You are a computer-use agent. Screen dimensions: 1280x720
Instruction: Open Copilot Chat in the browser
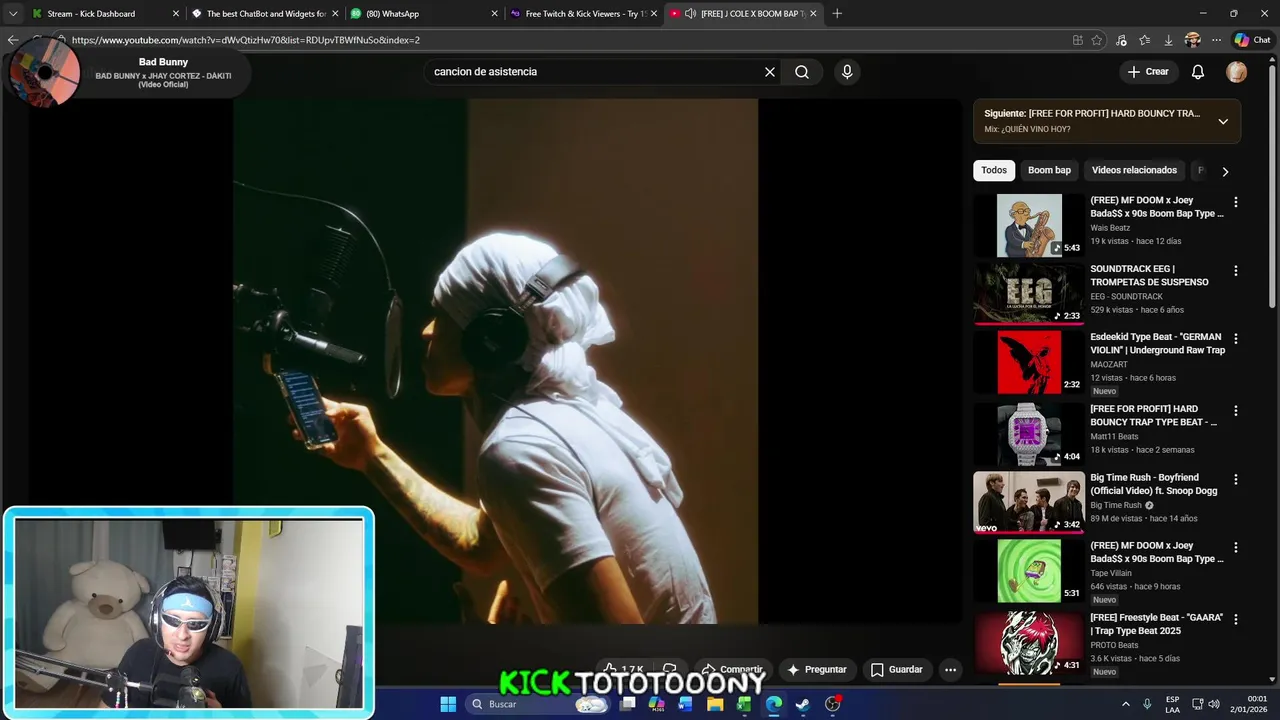[x=1252, y=40]
